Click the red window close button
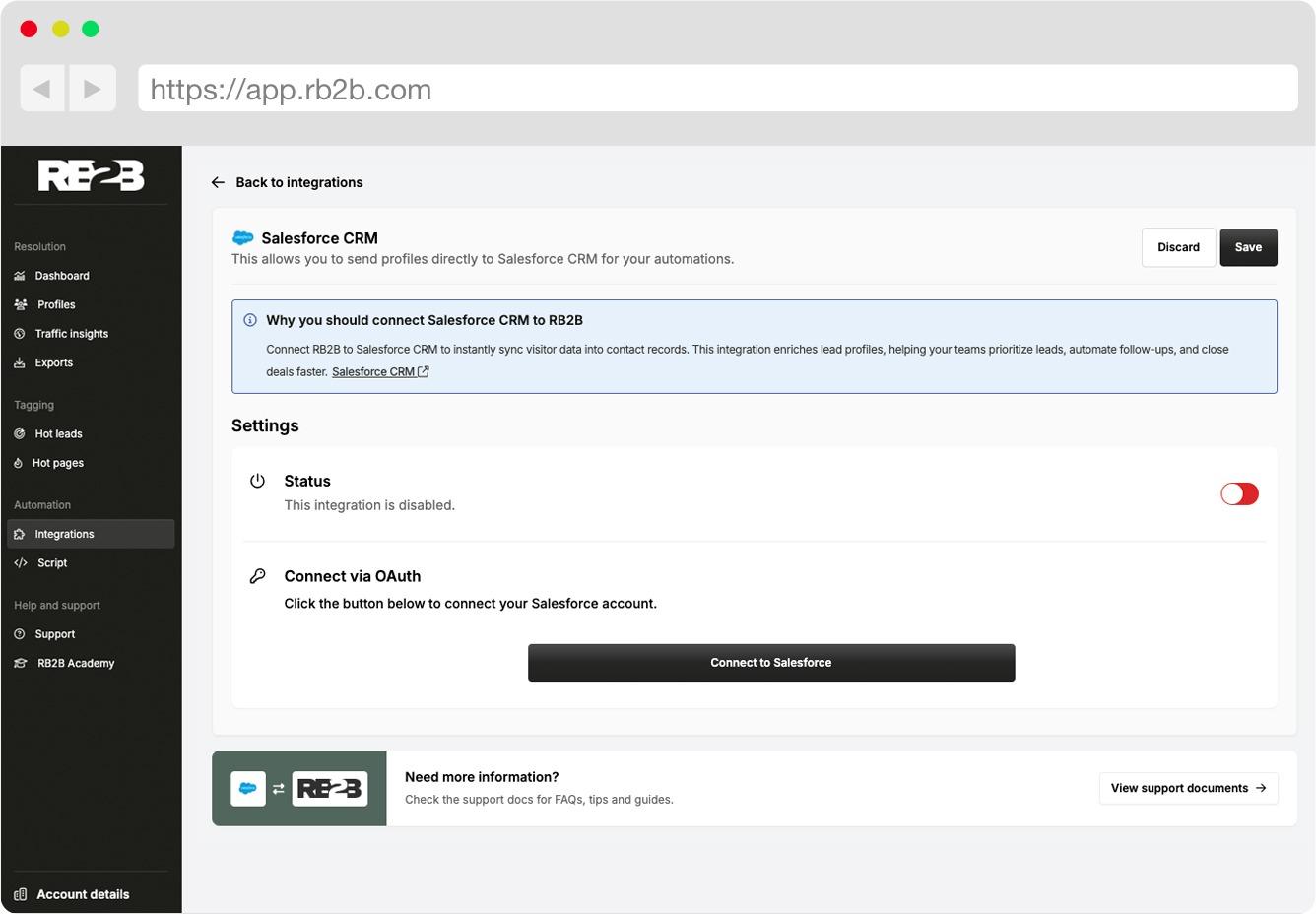Screen dimensions: 1316x914 [30, 29]
